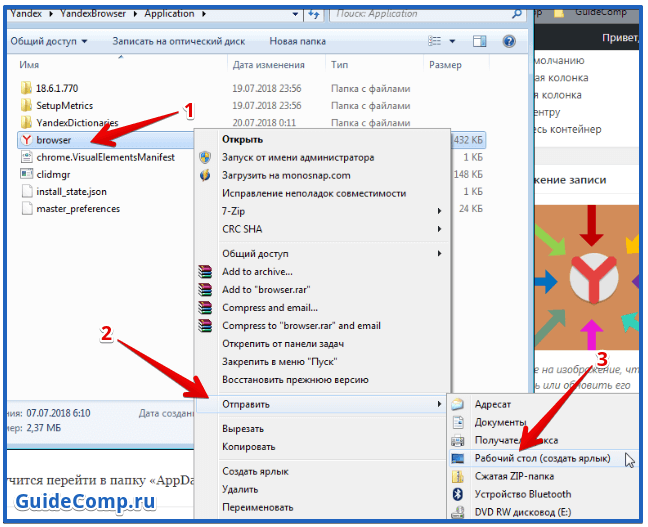Image resolution: width=648 pixels, height=527 pixels.
Task: Select the browser Yandex executable icon
Action: [27, 140]
